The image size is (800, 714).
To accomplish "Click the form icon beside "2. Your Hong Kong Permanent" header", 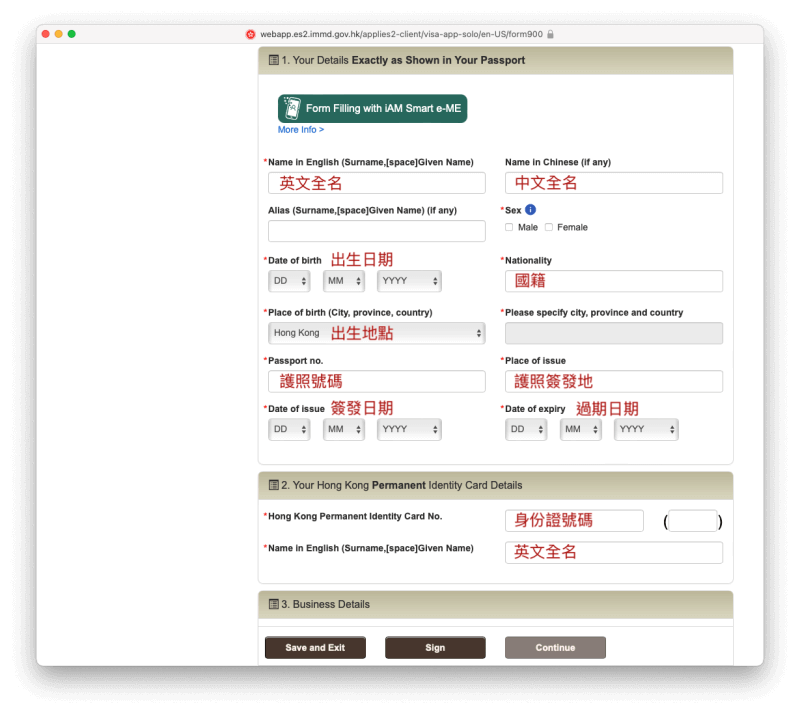I will [273, 485].
